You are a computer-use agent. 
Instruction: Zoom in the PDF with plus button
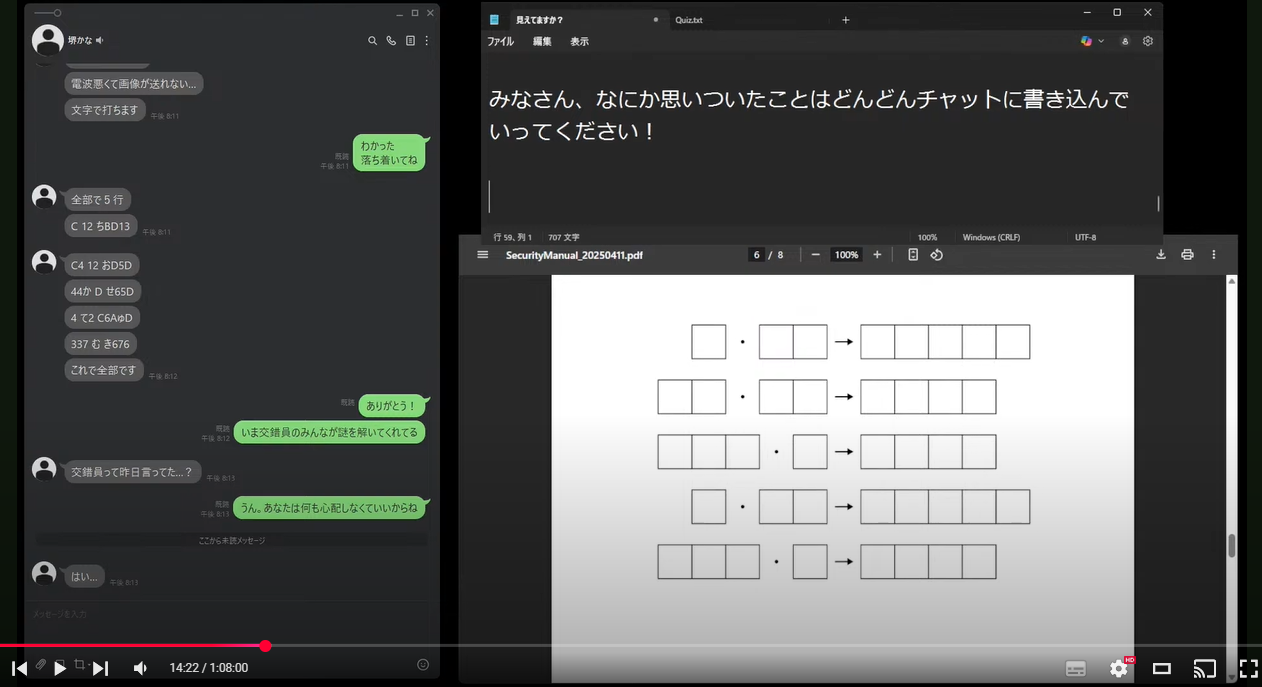click(877, 255)
